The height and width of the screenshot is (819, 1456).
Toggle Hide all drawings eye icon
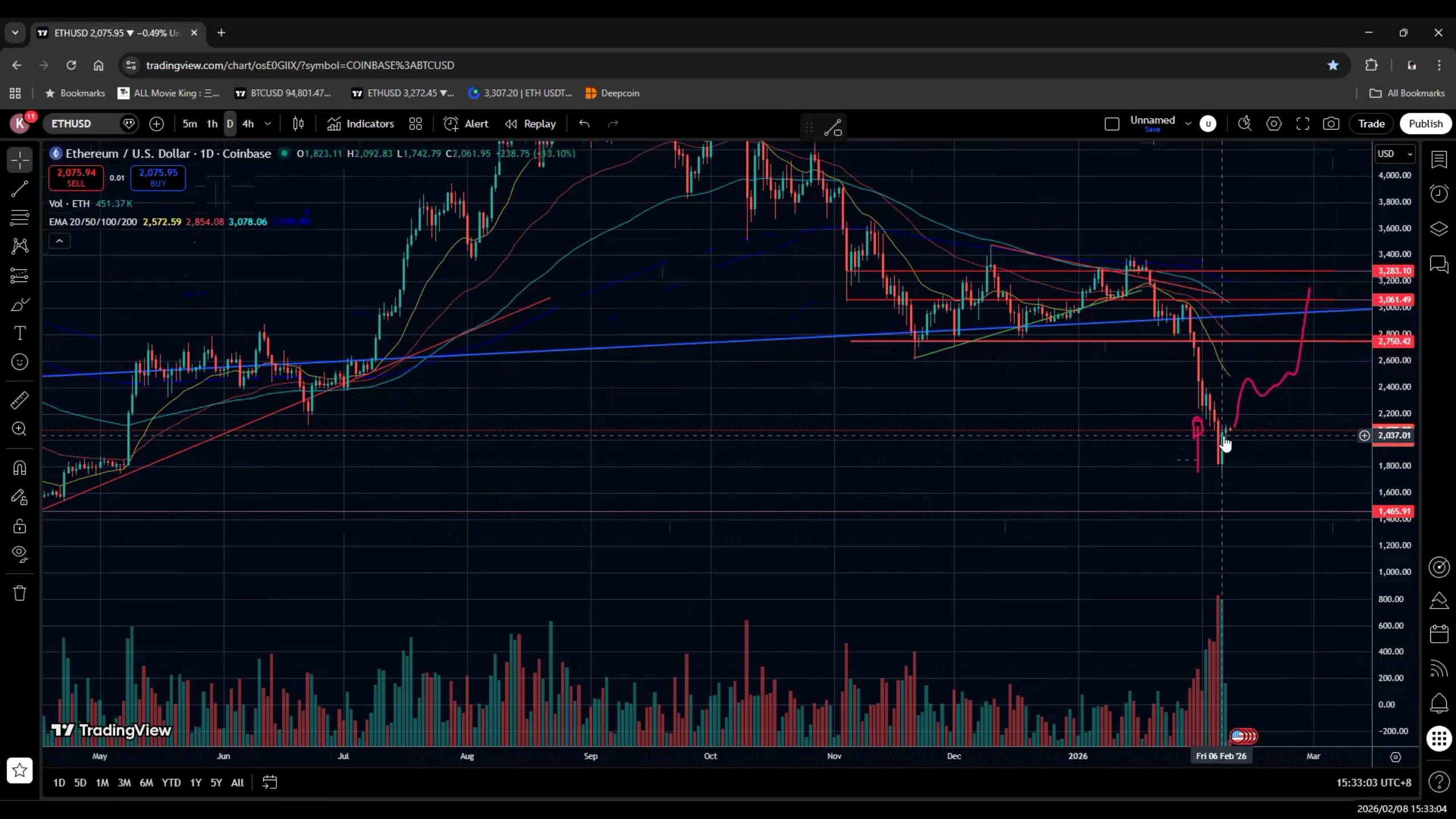click(x=19, y=553)
